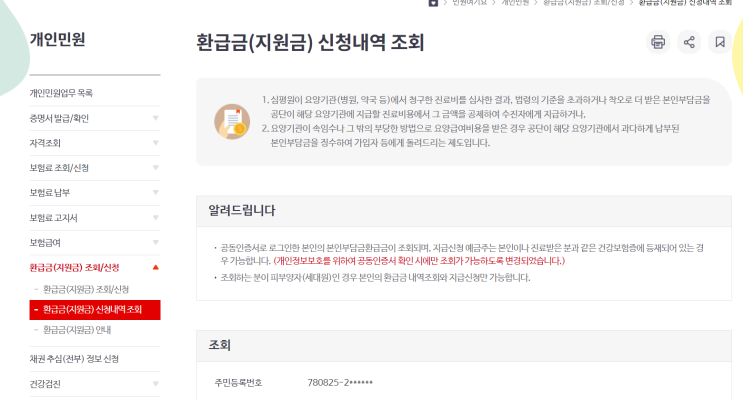Expand the 보험급여 sidebar menu
Screen dimensions: 743x400
(x=95, y=243)
